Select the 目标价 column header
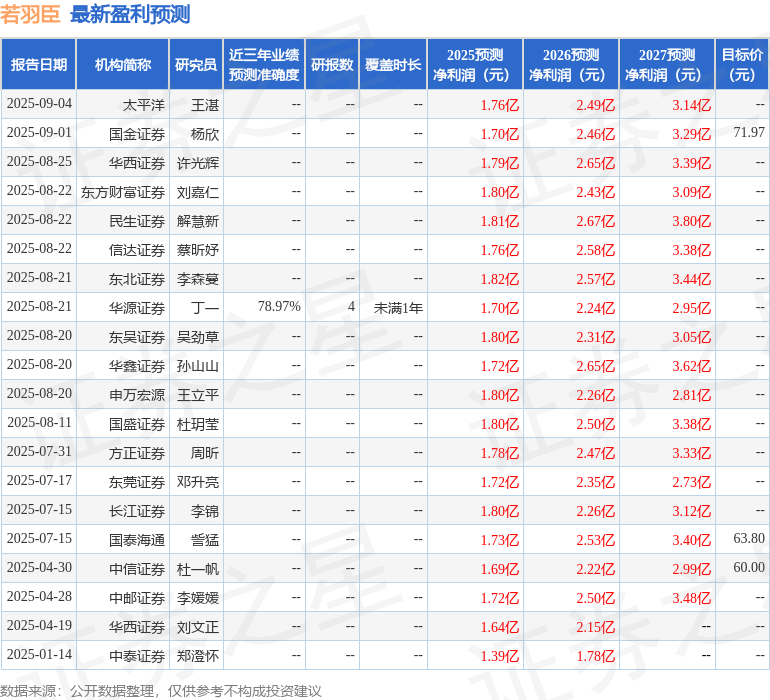 [x=742, y=64]
